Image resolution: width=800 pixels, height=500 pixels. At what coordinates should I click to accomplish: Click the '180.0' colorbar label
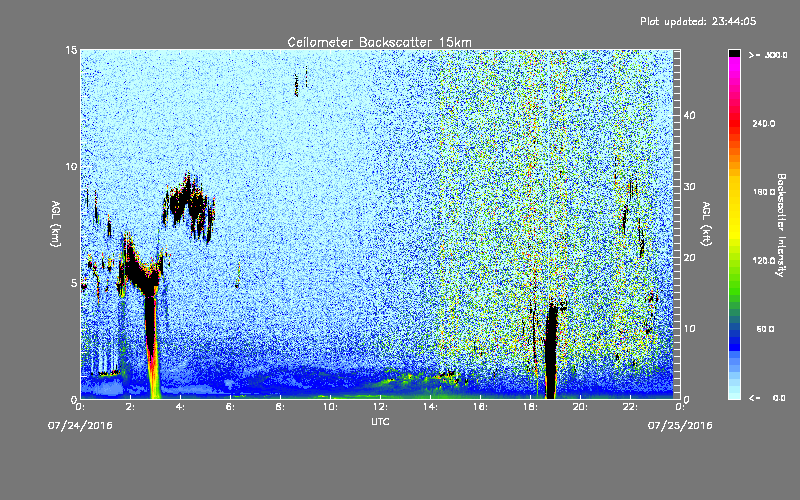pyautogui.click(x=764, y=192)
